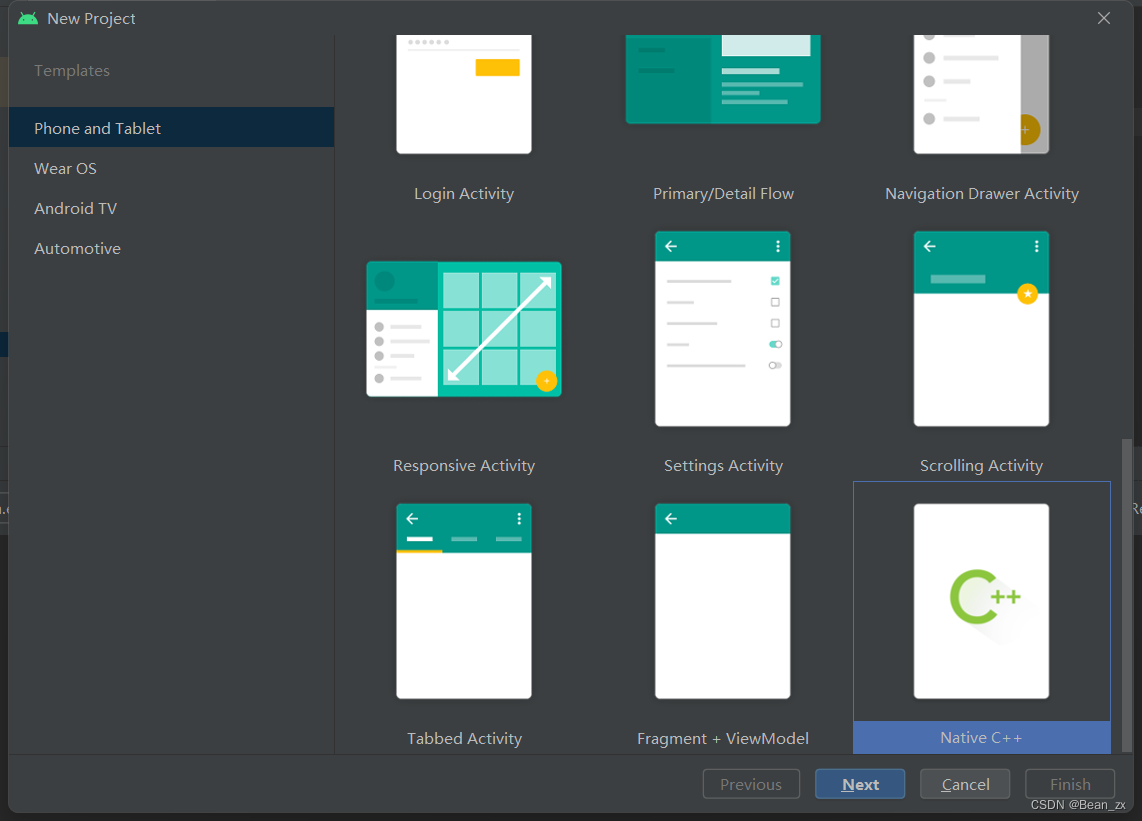1142x821 pixels.
Task: Click the Settings Activity label
Action: (x=723, y=466)
